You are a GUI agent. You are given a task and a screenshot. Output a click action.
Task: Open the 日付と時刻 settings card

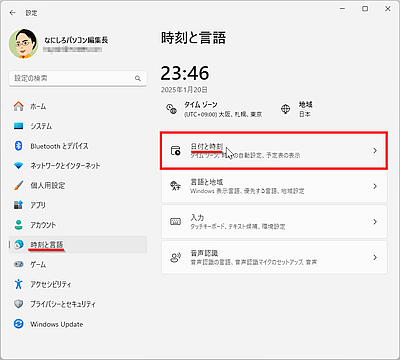click(274, 151)
